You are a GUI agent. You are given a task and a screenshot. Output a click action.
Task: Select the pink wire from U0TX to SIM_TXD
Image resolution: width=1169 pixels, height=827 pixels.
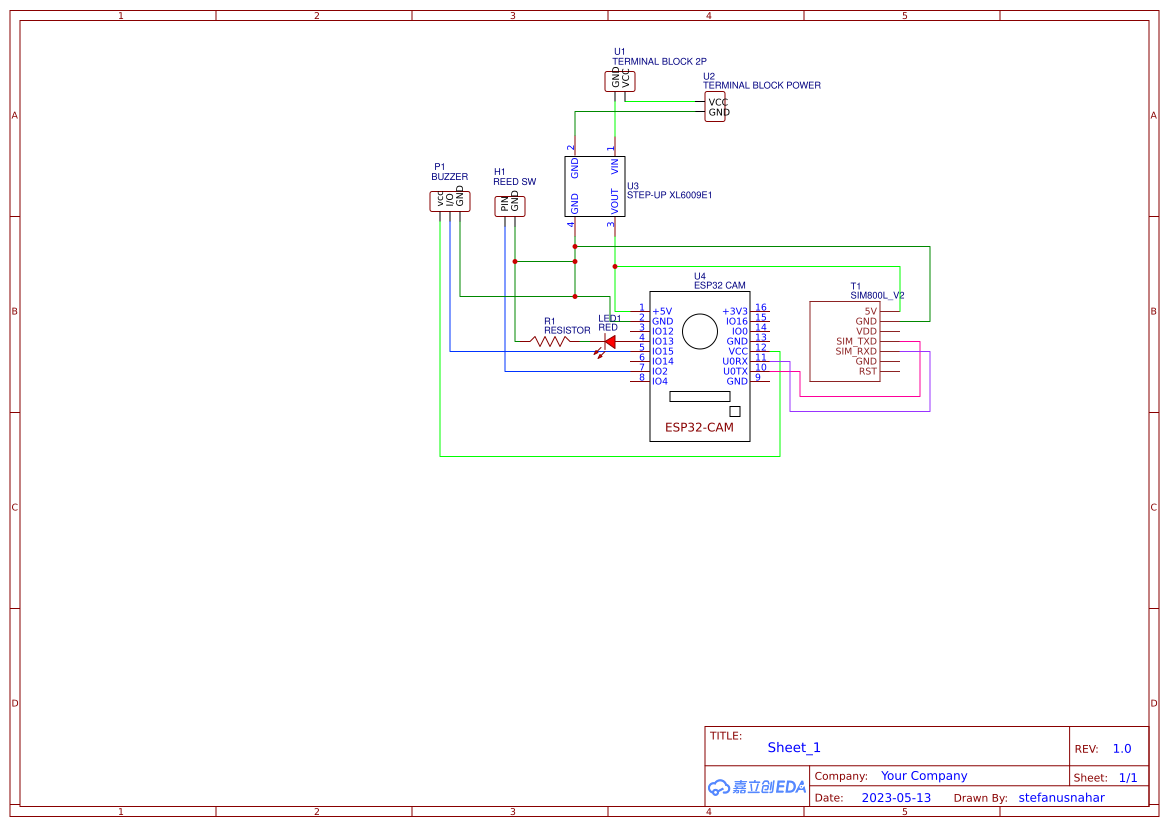[858, 394]
